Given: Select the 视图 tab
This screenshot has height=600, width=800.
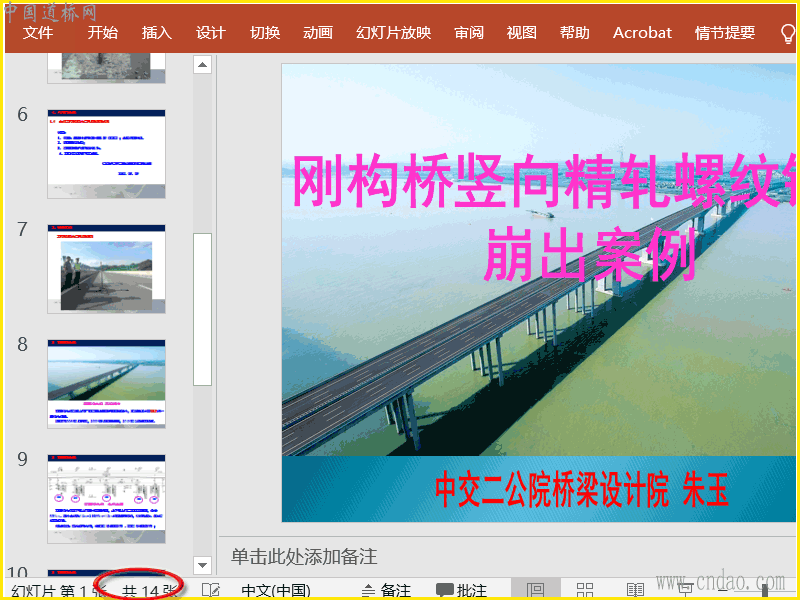Looking at the screenshot, I should 521,33.
